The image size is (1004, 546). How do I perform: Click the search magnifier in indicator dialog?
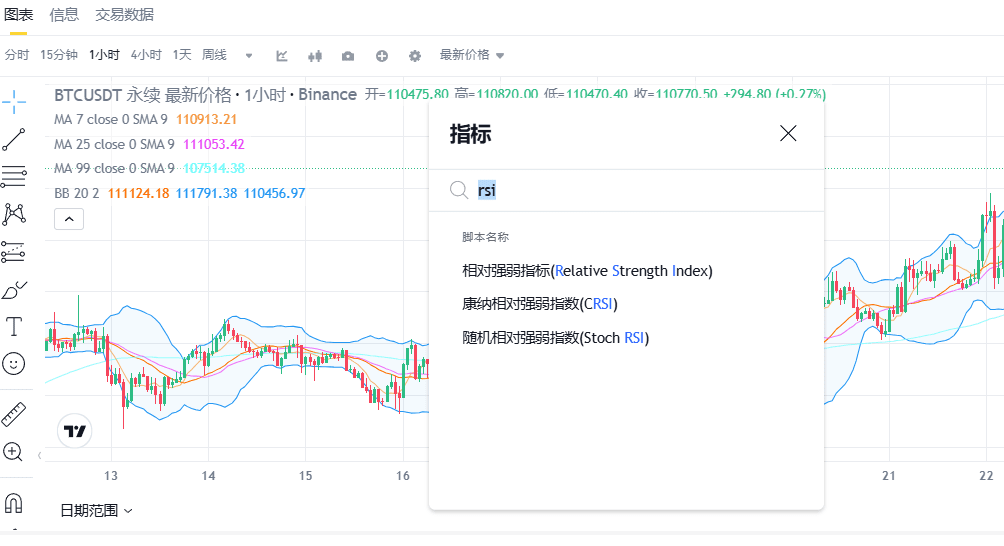click(459, 190)
